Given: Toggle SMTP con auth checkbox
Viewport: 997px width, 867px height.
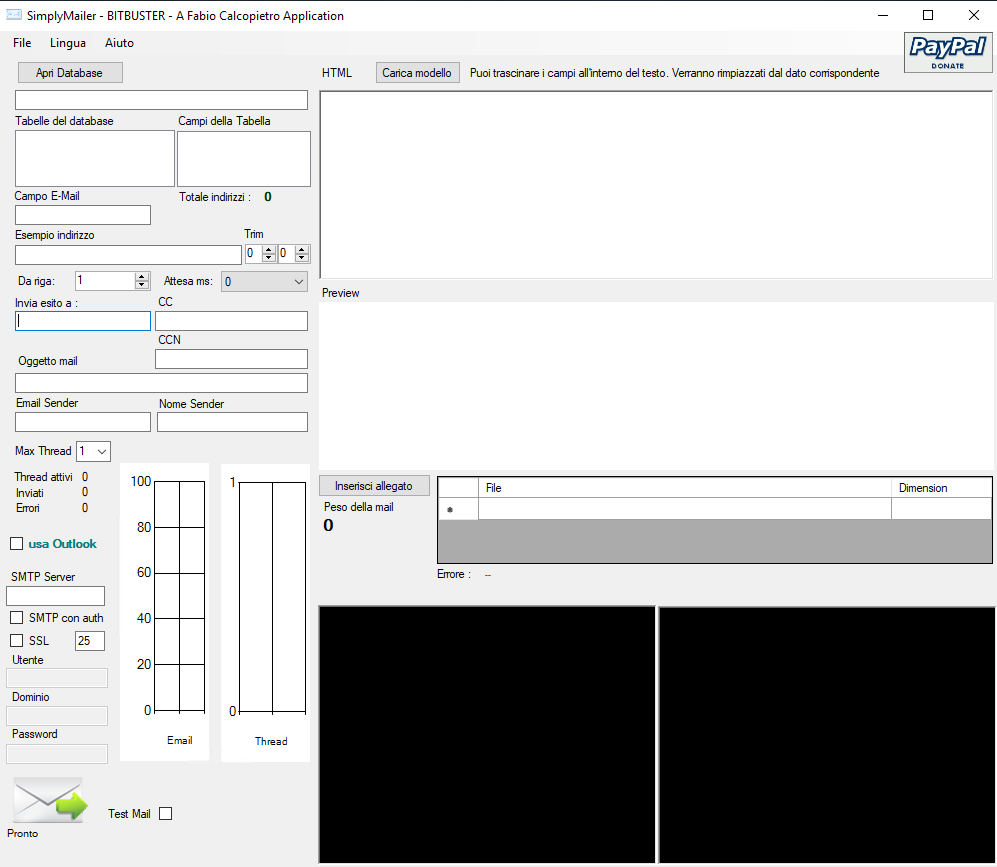Looking at the screenshot, I should (17, 618).
